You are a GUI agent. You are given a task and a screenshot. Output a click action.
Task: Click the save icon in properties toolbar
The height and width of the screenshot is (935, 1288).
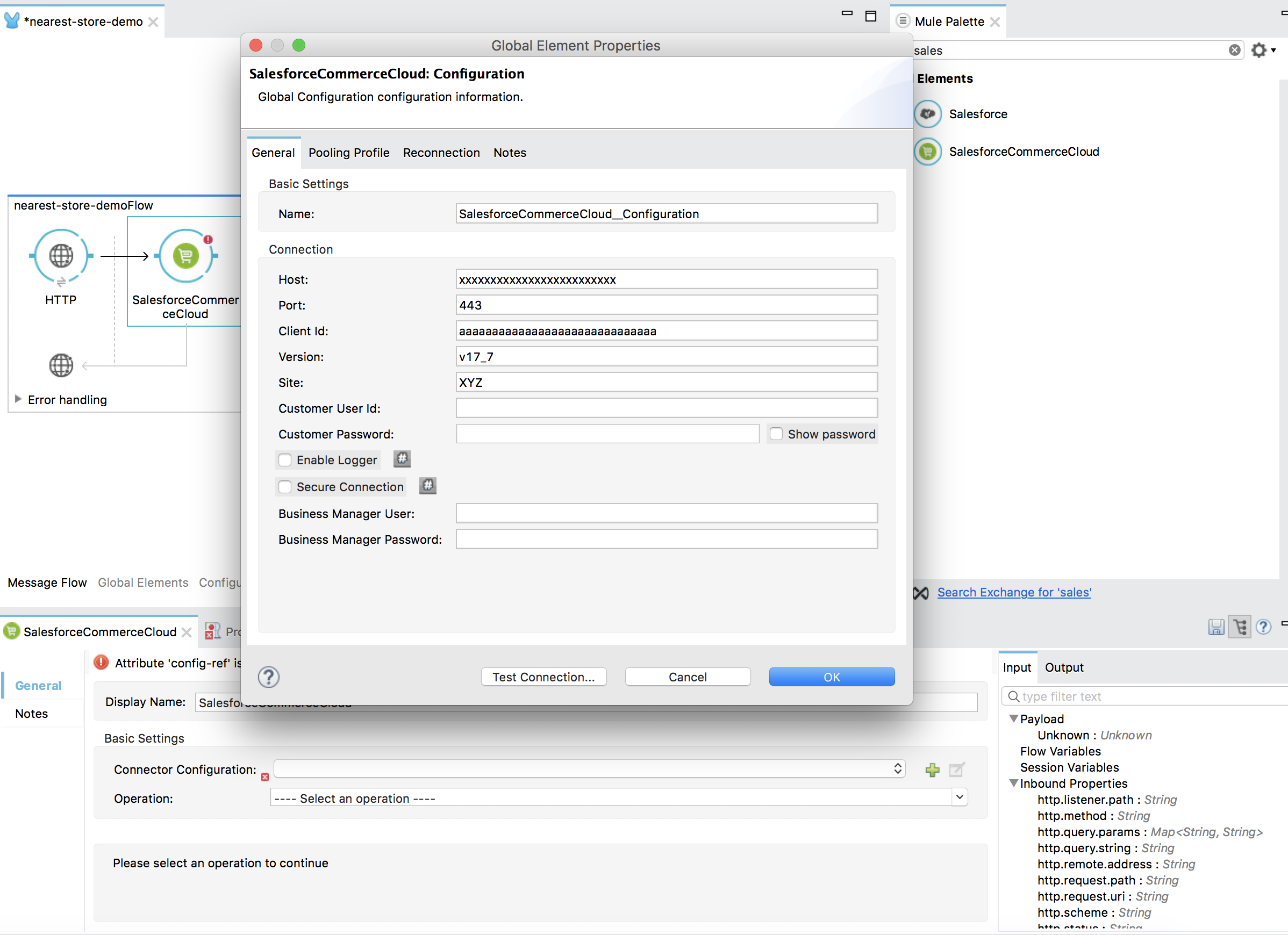pyautogui.click(x=1215, y=627)
